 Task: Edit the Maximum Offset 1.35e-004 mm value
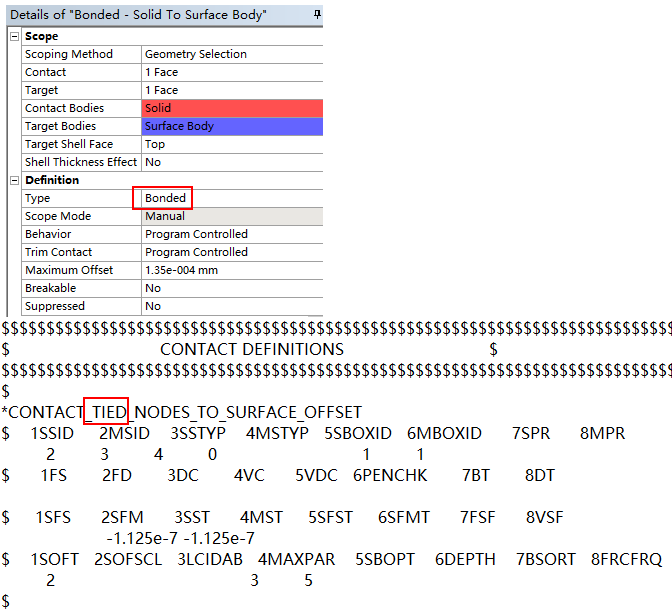[x=232, y=270]
